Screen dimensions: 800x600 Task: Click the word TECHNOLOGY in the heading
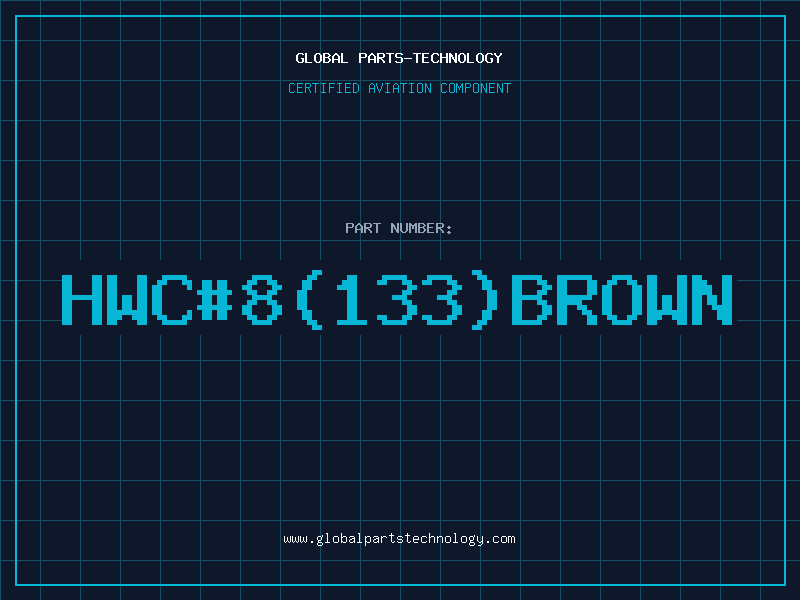pos(458,58)
